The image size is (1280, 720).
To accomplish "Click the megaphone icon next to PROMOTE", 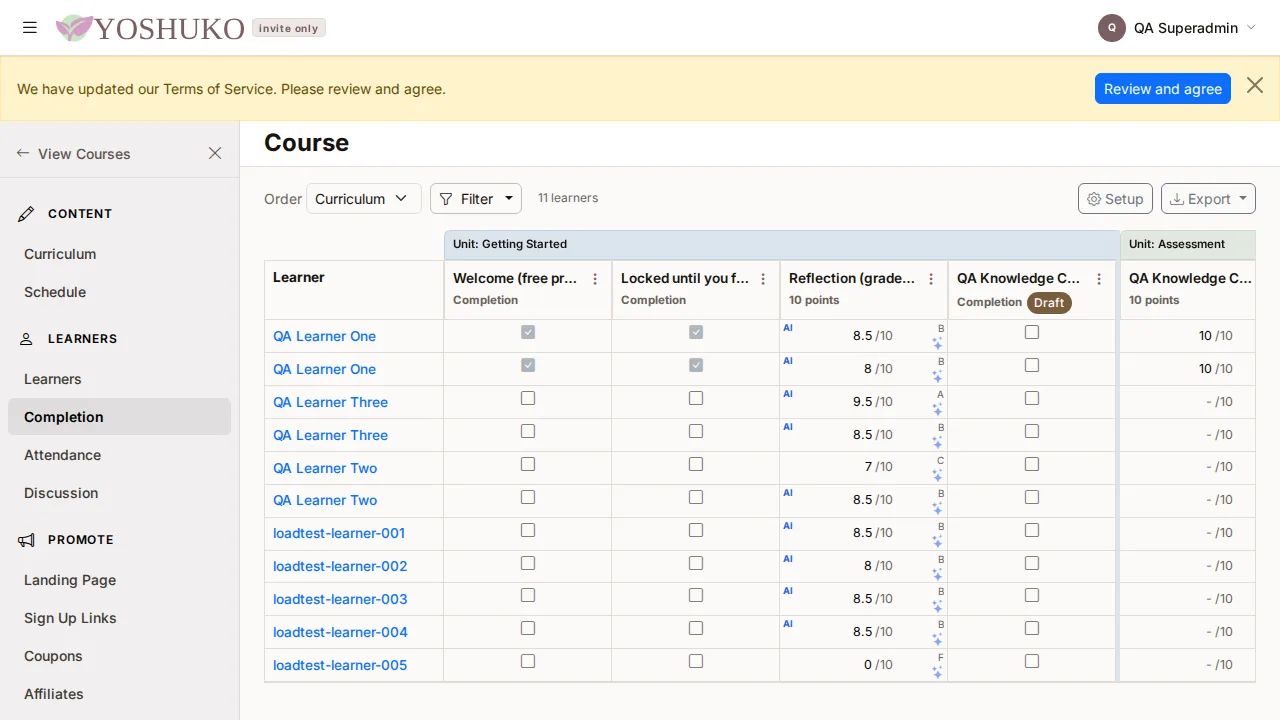I will (x=27, y=540).
